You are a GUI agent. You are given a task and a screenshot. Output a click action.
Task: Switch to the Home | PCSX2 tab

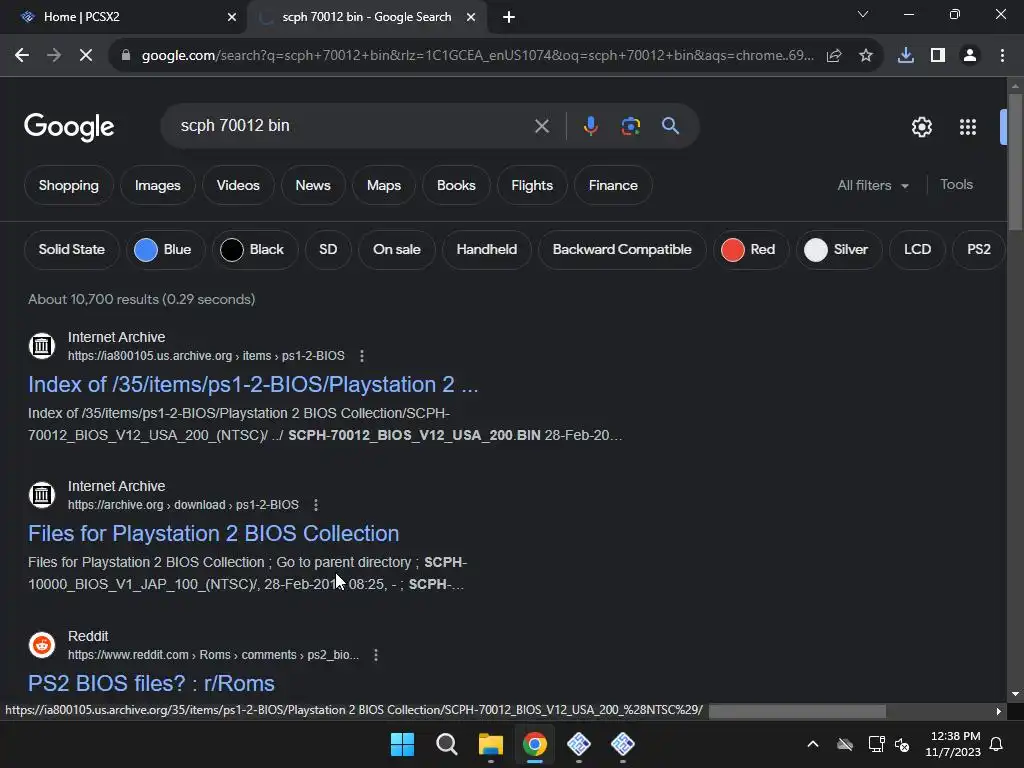123,17
